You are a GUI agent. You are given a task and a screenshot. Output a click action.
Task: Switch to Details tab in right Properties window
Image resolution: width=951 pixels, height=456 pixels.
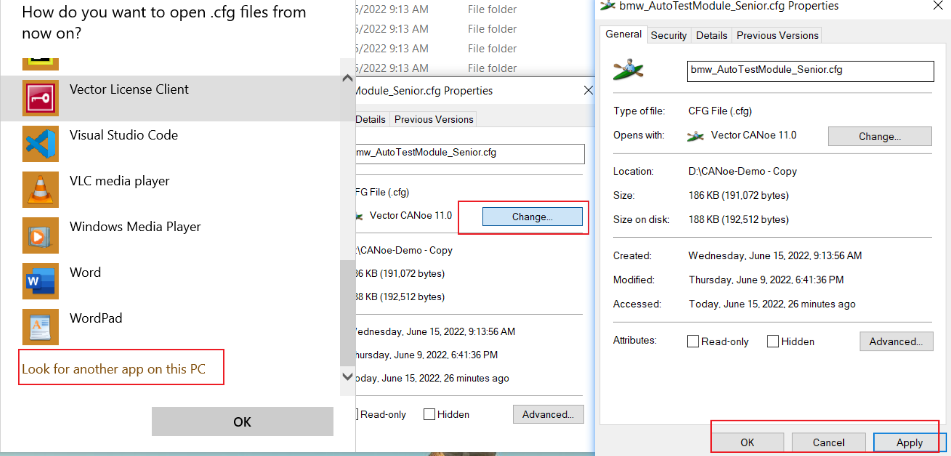pyautogui.click(x=711, y=36)
